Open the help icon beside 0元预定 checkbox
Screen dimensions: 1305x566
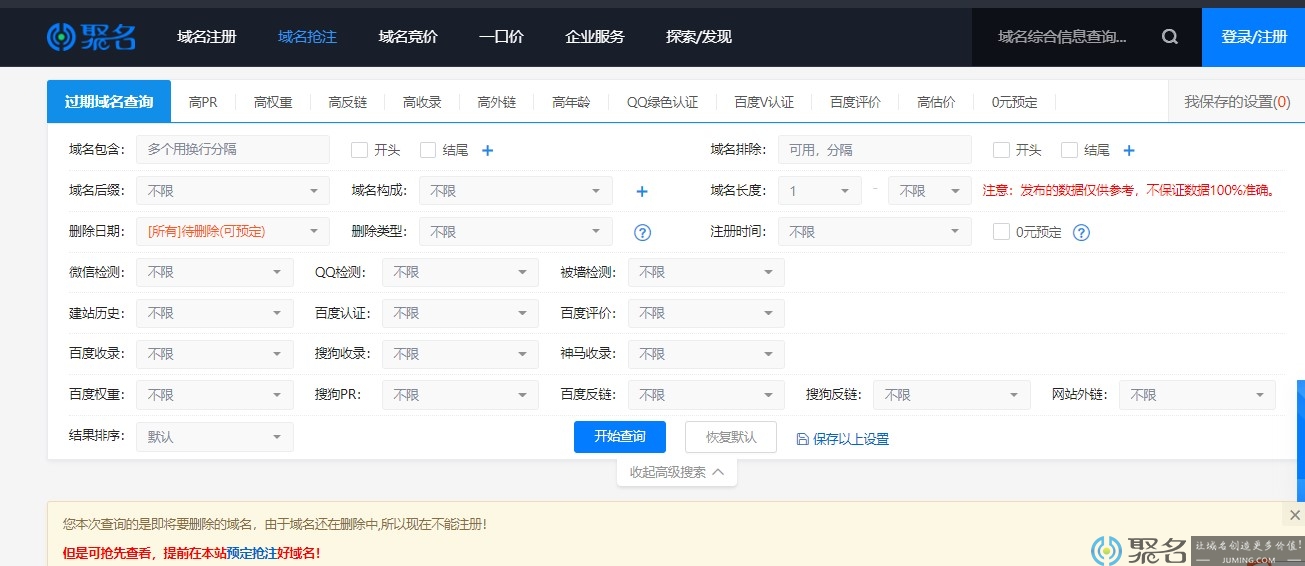click(x=1081, y=232)
